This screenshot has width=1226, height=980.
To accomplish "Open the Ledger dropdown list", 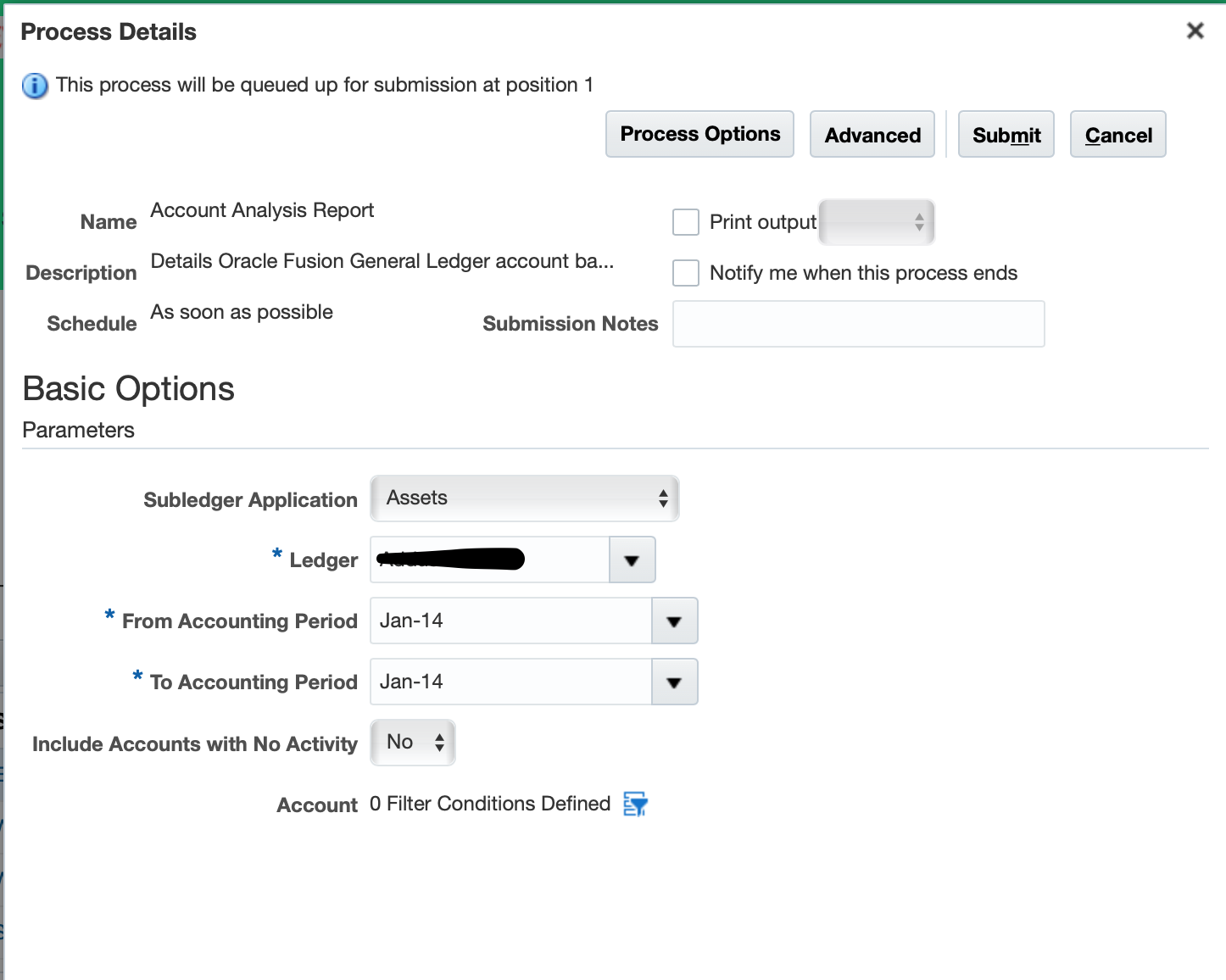I will tap(632, 560).
